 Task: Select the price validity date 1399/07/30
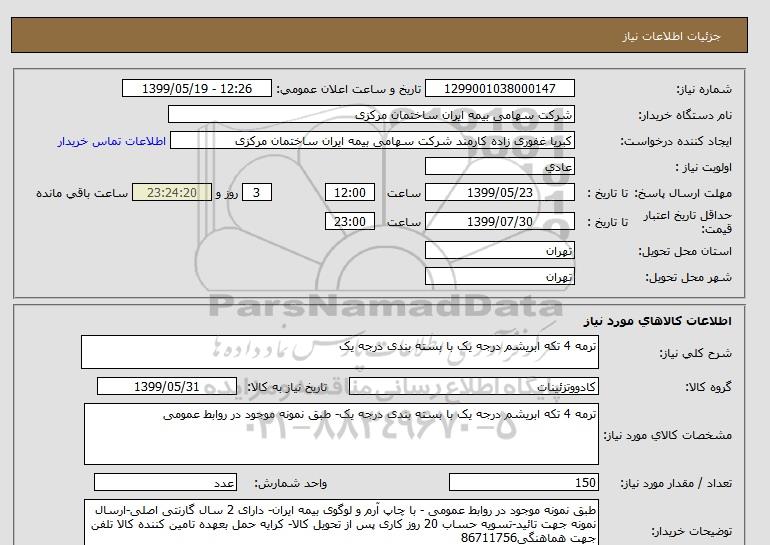[x=499, y=221]
